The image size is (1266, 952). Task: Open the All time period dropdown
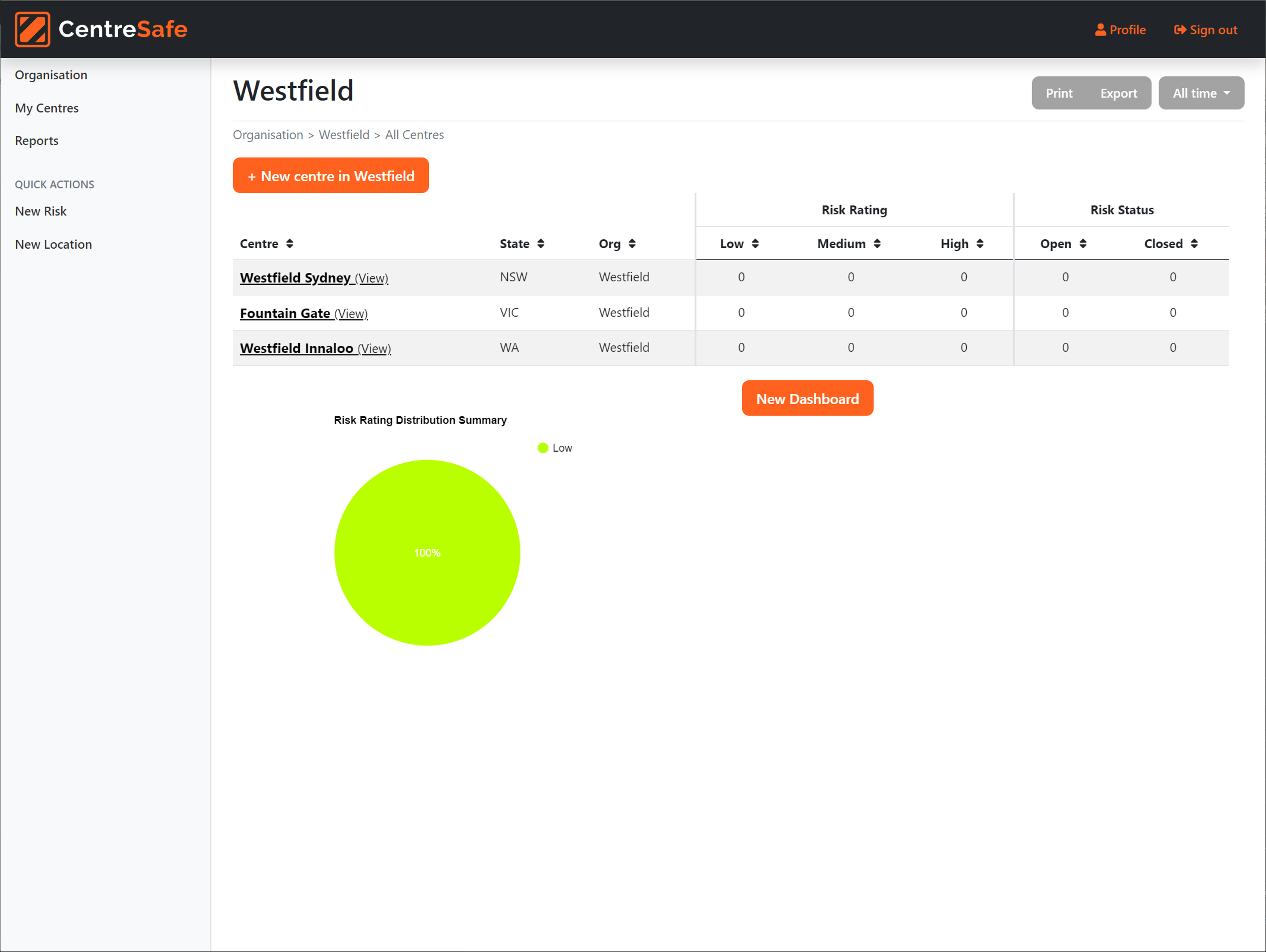1201,93
